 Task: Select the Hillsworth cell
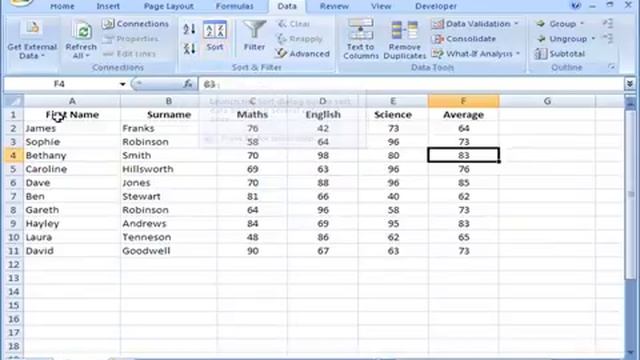169,169
